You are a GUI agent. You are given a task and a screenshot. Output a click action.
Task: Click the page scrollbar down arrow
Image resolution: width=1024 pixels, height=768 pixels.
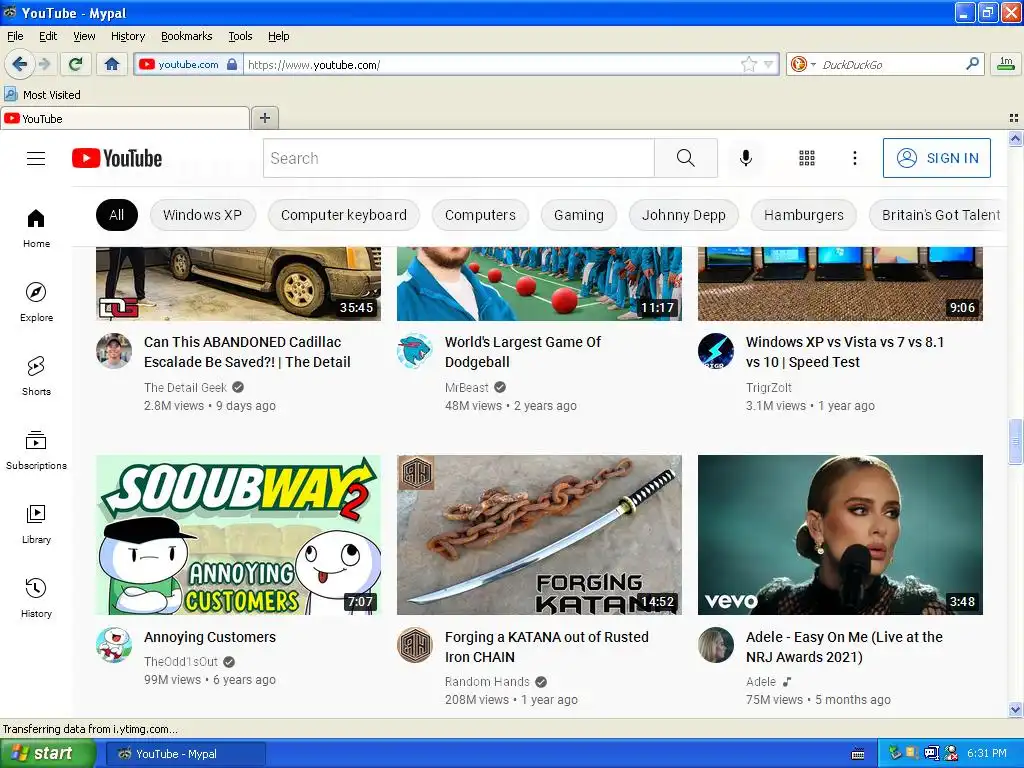[x=1015, y=709]
